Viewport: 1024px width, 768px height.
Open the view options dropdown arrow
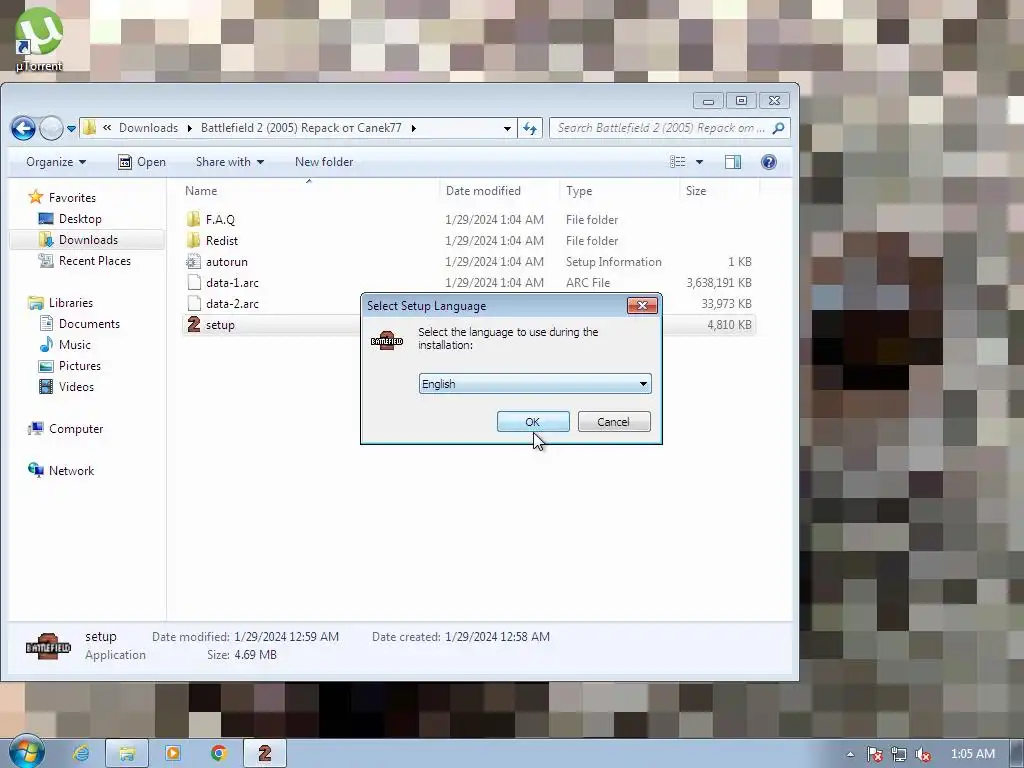tap(699, 162)
